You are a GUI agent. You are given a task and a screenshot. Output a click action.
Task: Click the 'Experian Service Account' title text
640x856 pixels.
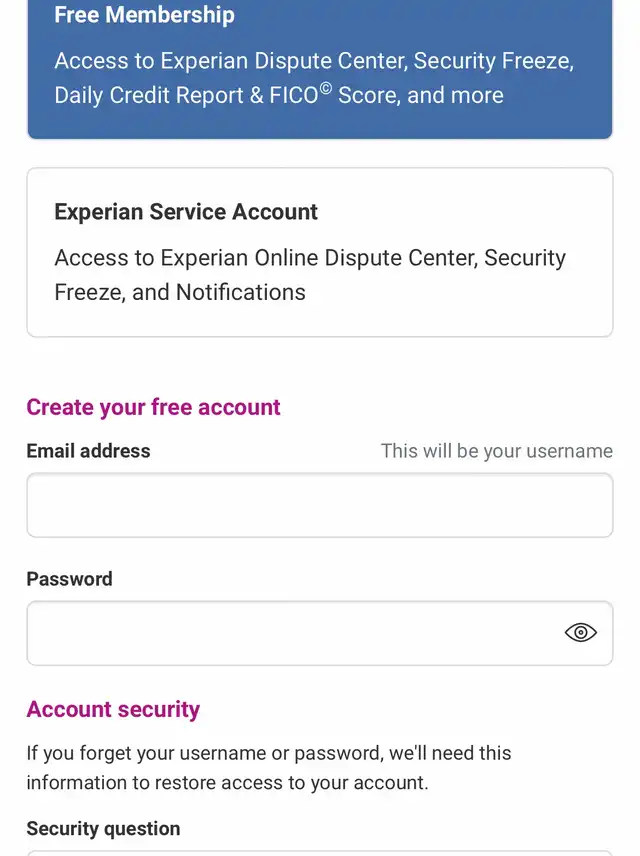pos(186,212)
